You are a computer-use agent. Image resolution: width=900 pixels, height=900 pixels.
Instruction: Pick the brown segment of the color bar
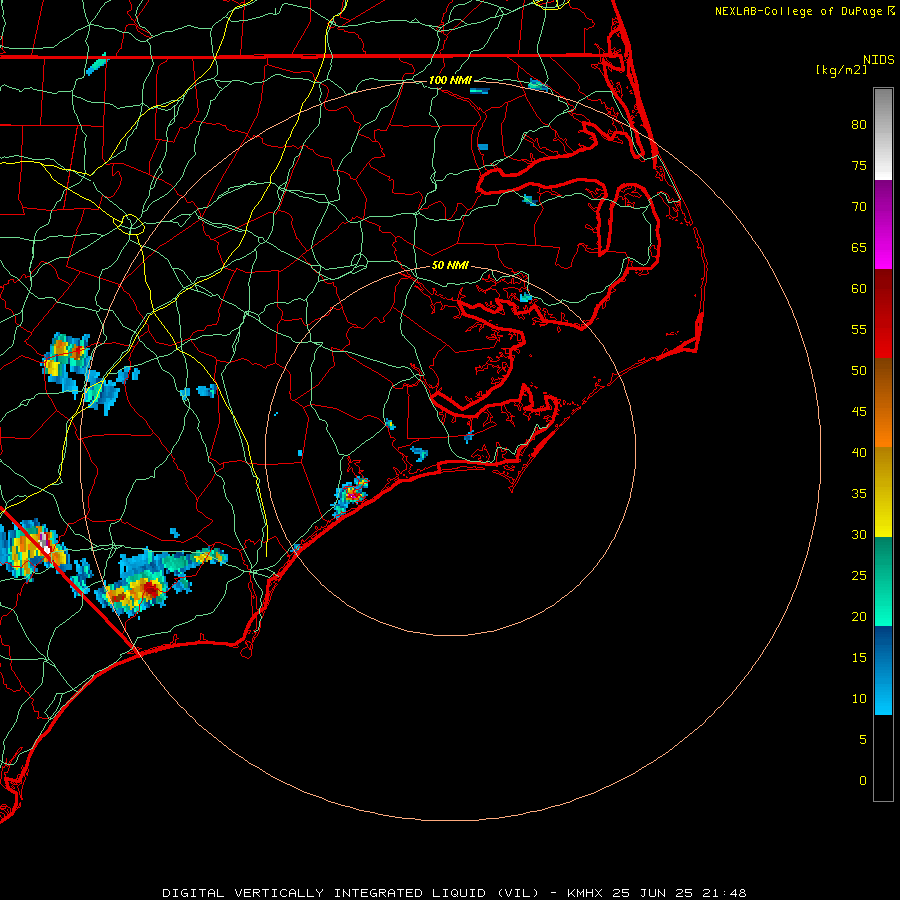tap(883, 381)
